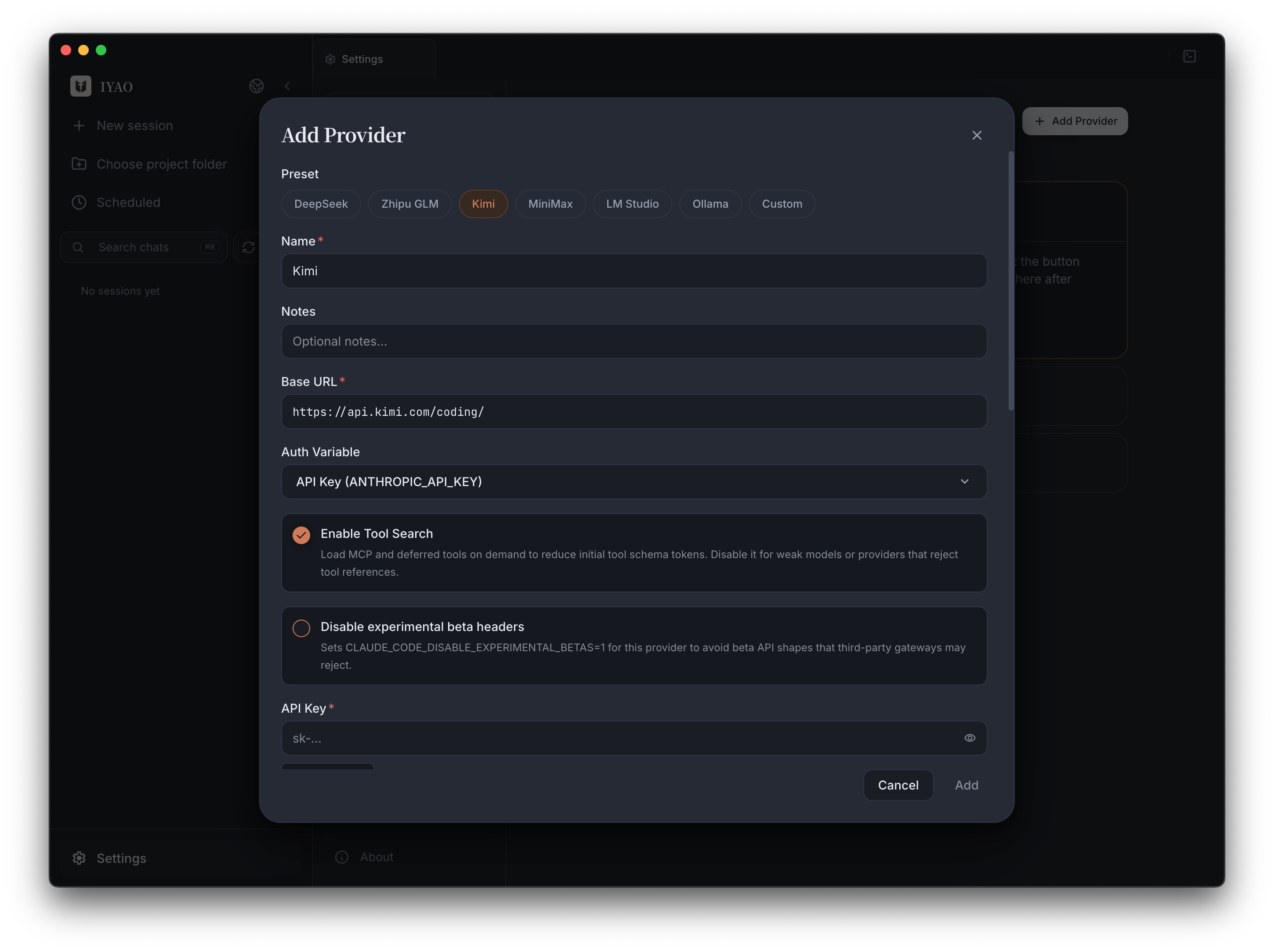Image resolution: width=1274 pixels, height=952 pixels.
Task: Click the refresh sessions icon
Action: tap(248, 247)
